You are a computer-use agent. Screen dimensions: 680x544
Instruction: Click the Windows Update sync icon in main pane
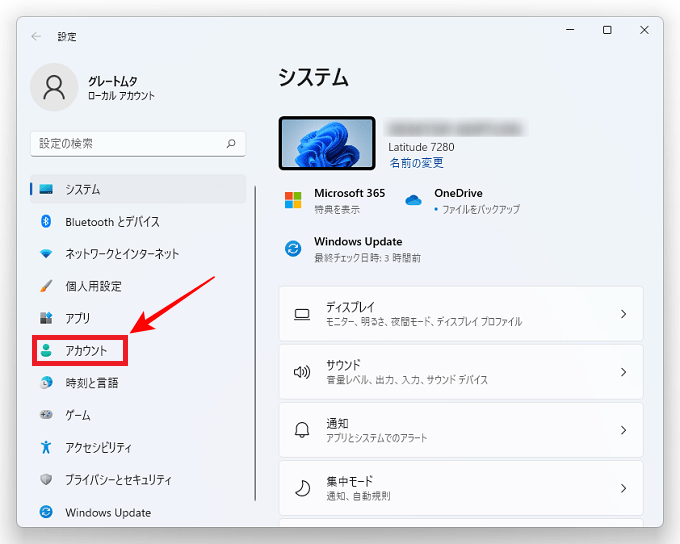(293, 249)
